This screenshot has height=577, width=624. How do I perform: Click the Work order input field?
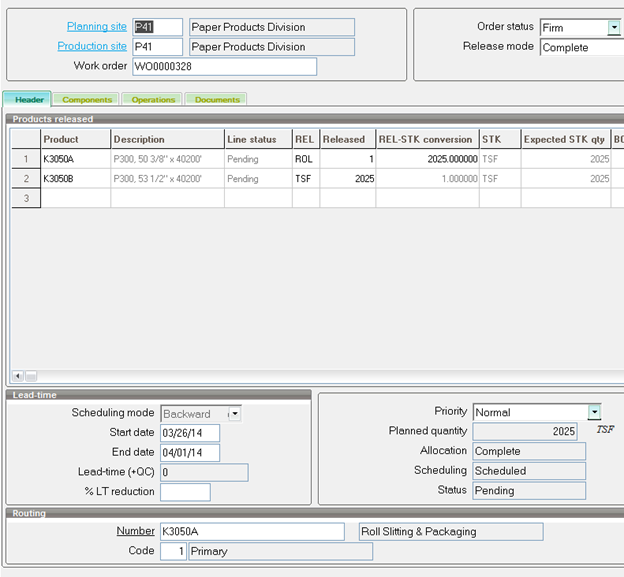pos(224,66)
